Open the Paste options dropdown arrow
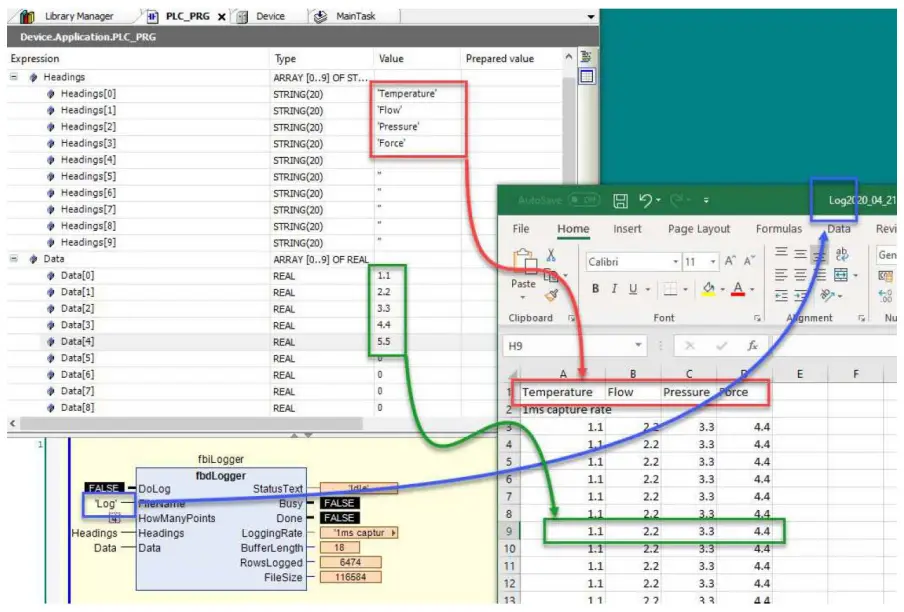The height and width of the screenshot is (612, 904). coord(523,297)
